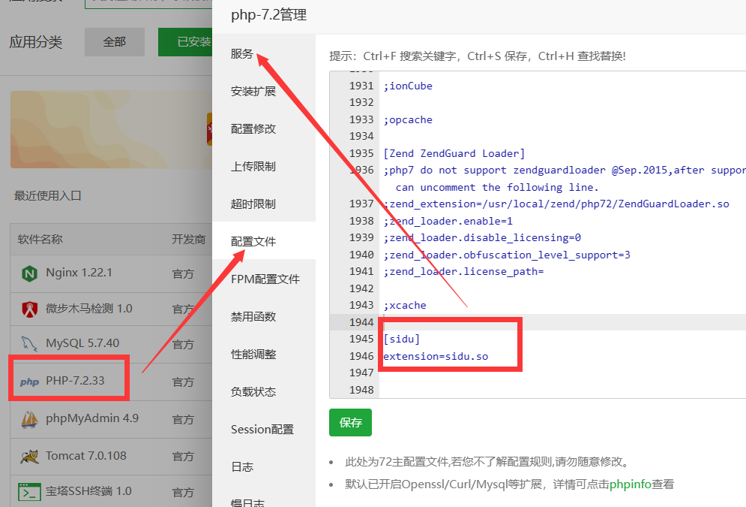The height and width of the screenshot is (507, 746).
Task: Go to 超时限制 settings
Action: pyautogui.click(x=253, y=204)
